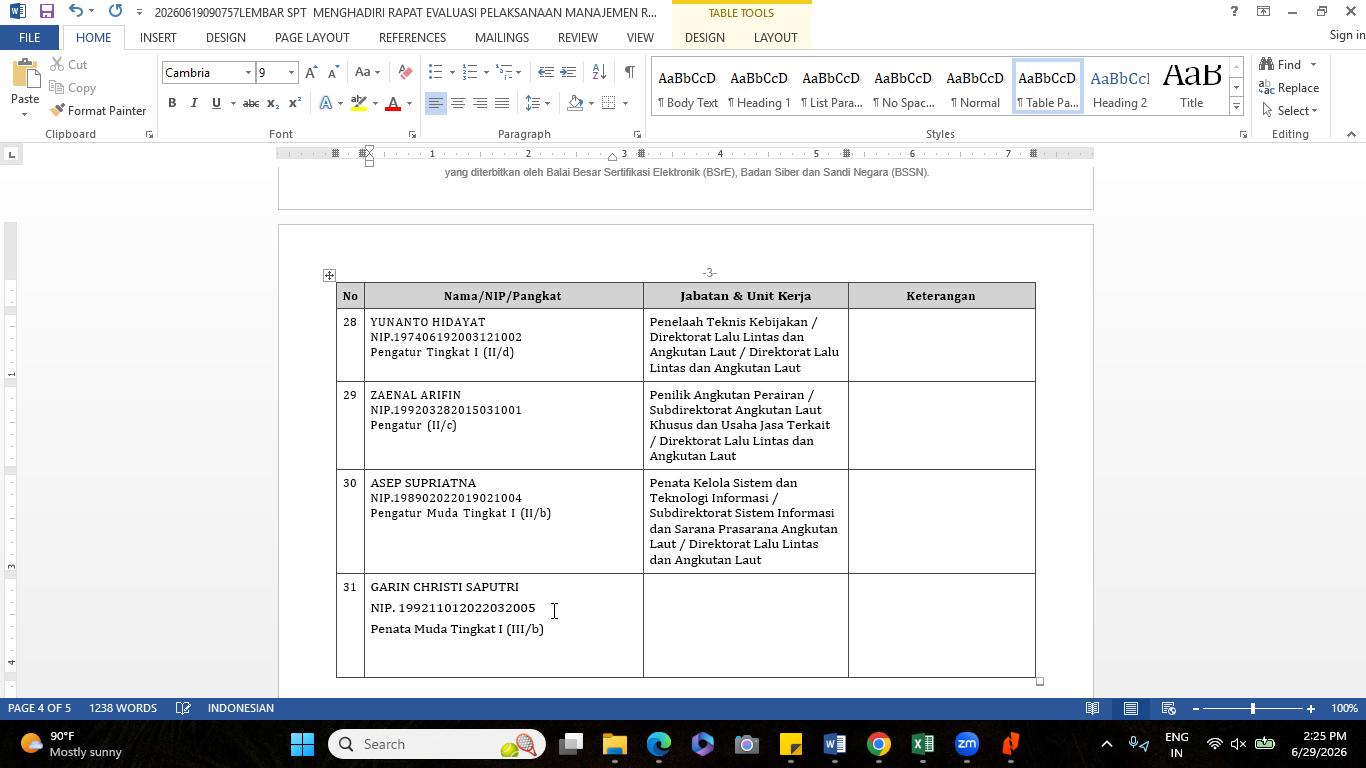Toggle Italic formatting
The height and width of the screenshot is (768, 1366).
pos(194,103)
